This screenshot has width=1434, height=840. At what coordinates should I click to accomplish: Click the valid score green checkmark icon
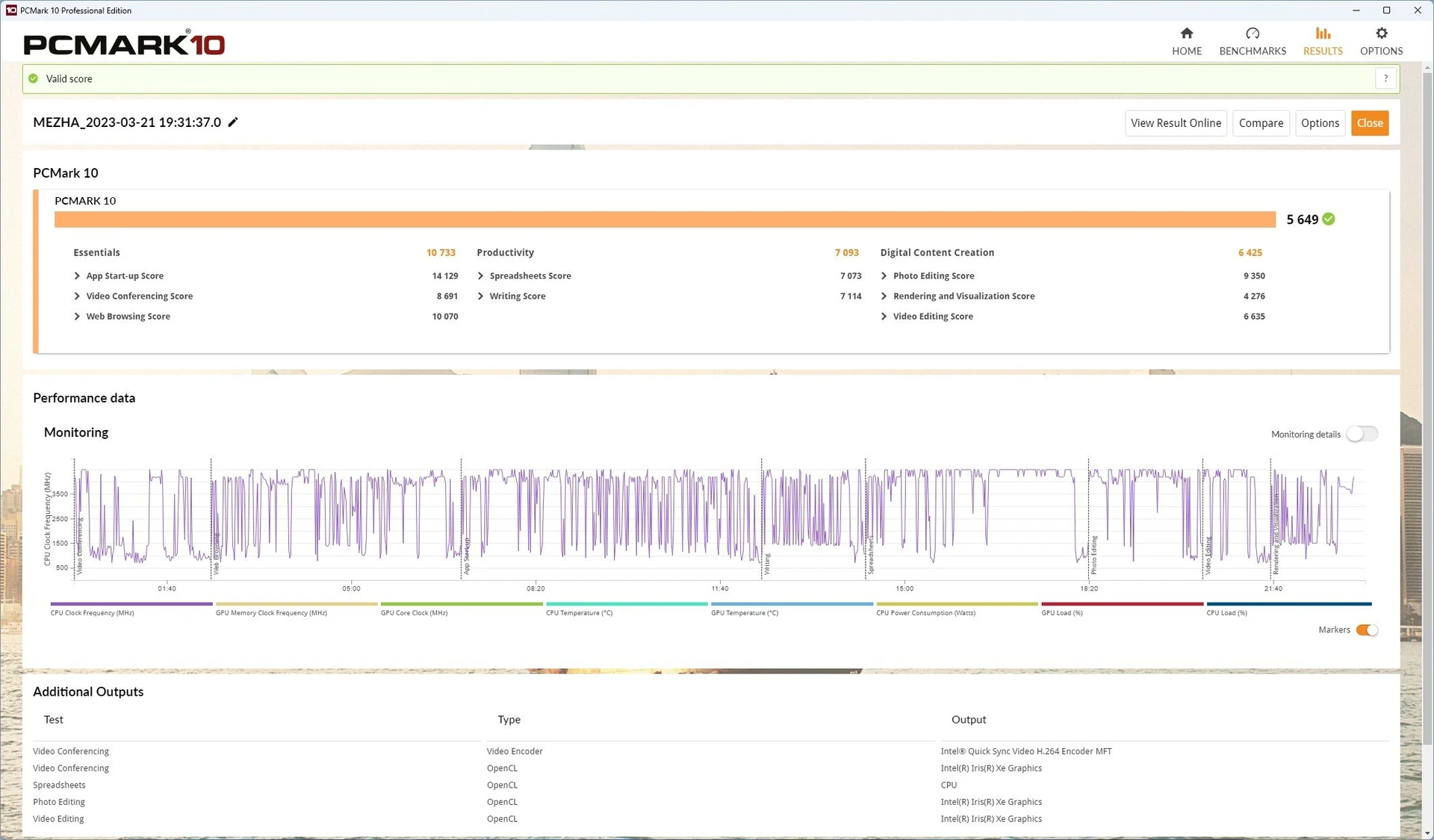(33, 78)
